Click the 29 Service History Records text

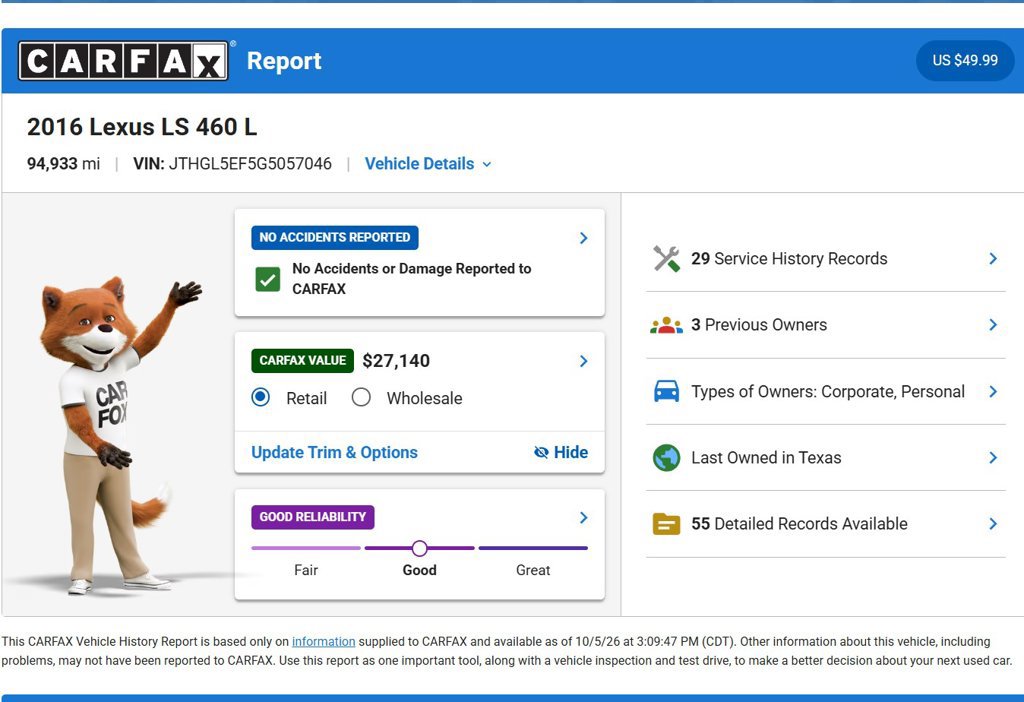(x=789, y=259)
